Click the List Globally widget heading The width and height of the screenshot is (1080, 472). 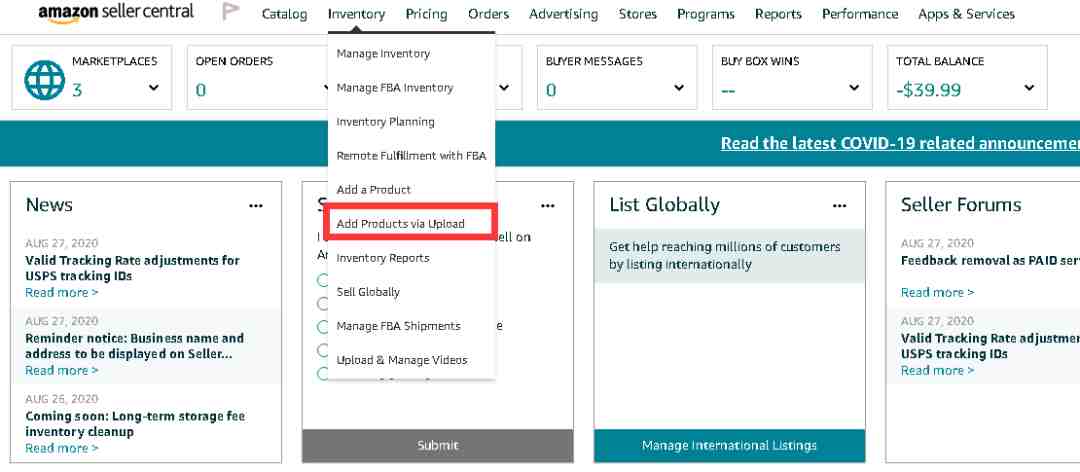pyautogui.click(x=665, y=205)
